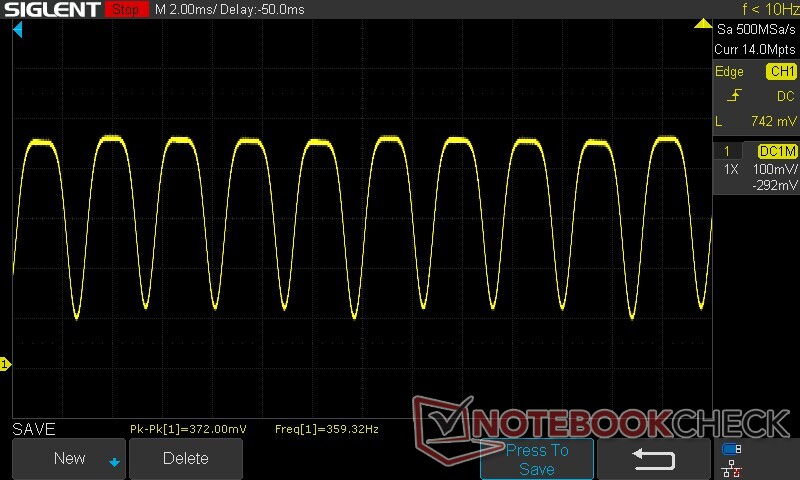
Task: Click the SAVE menu title label
Action: [x=34, y=429]
